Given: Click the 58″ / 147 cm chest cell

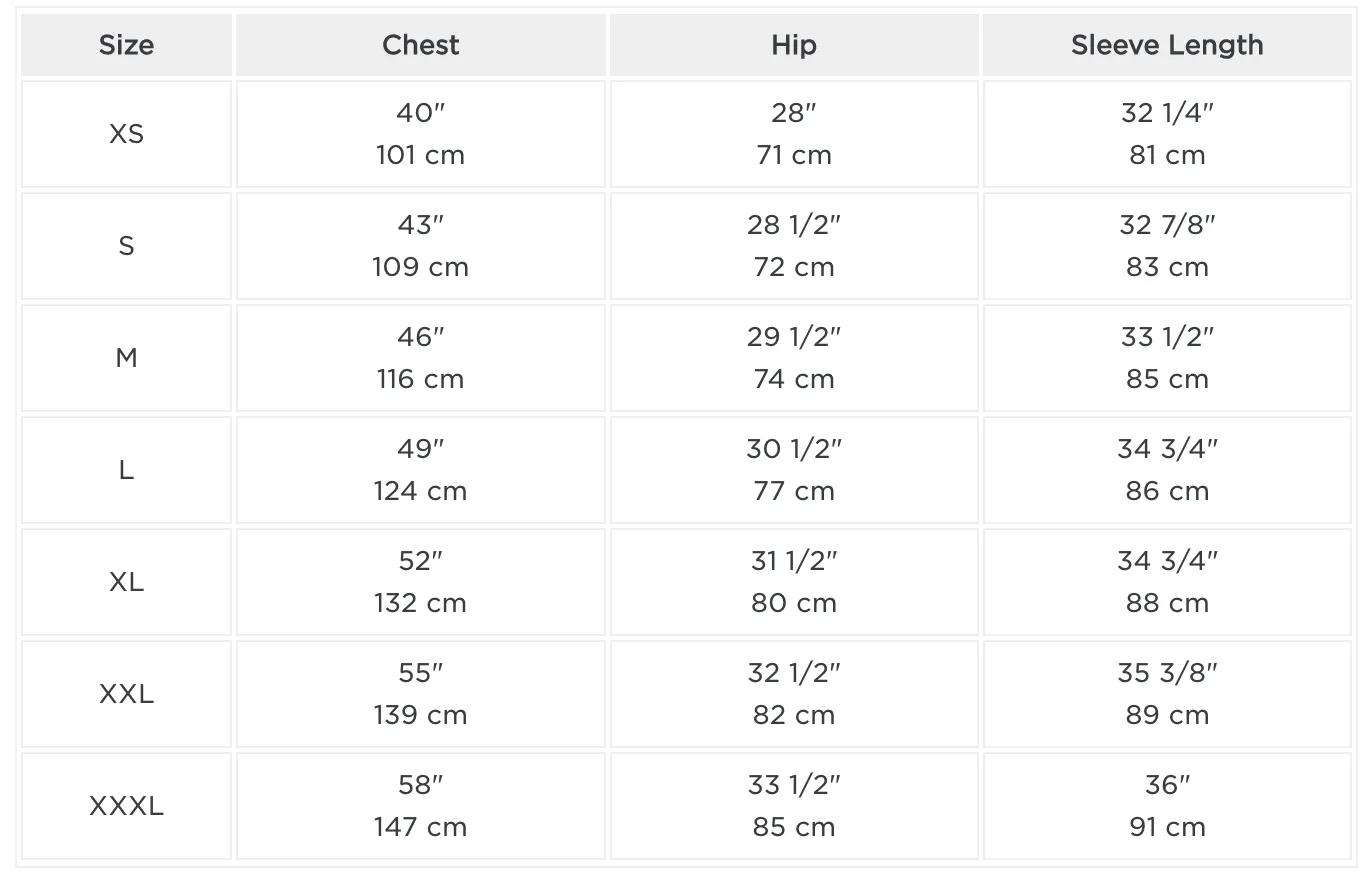Looking at the screenshot, I should coord(421,806).
